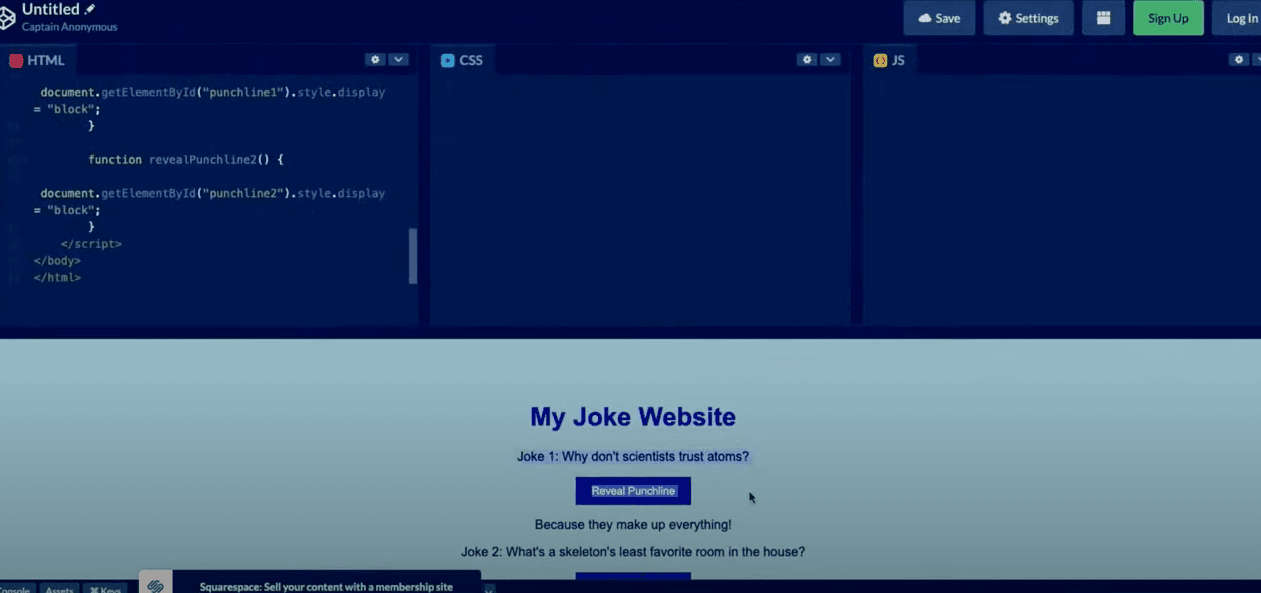Expand the HTML panel dropdown menu
Viewport: 1261px width, 593px height.
[x=398, y=59]
